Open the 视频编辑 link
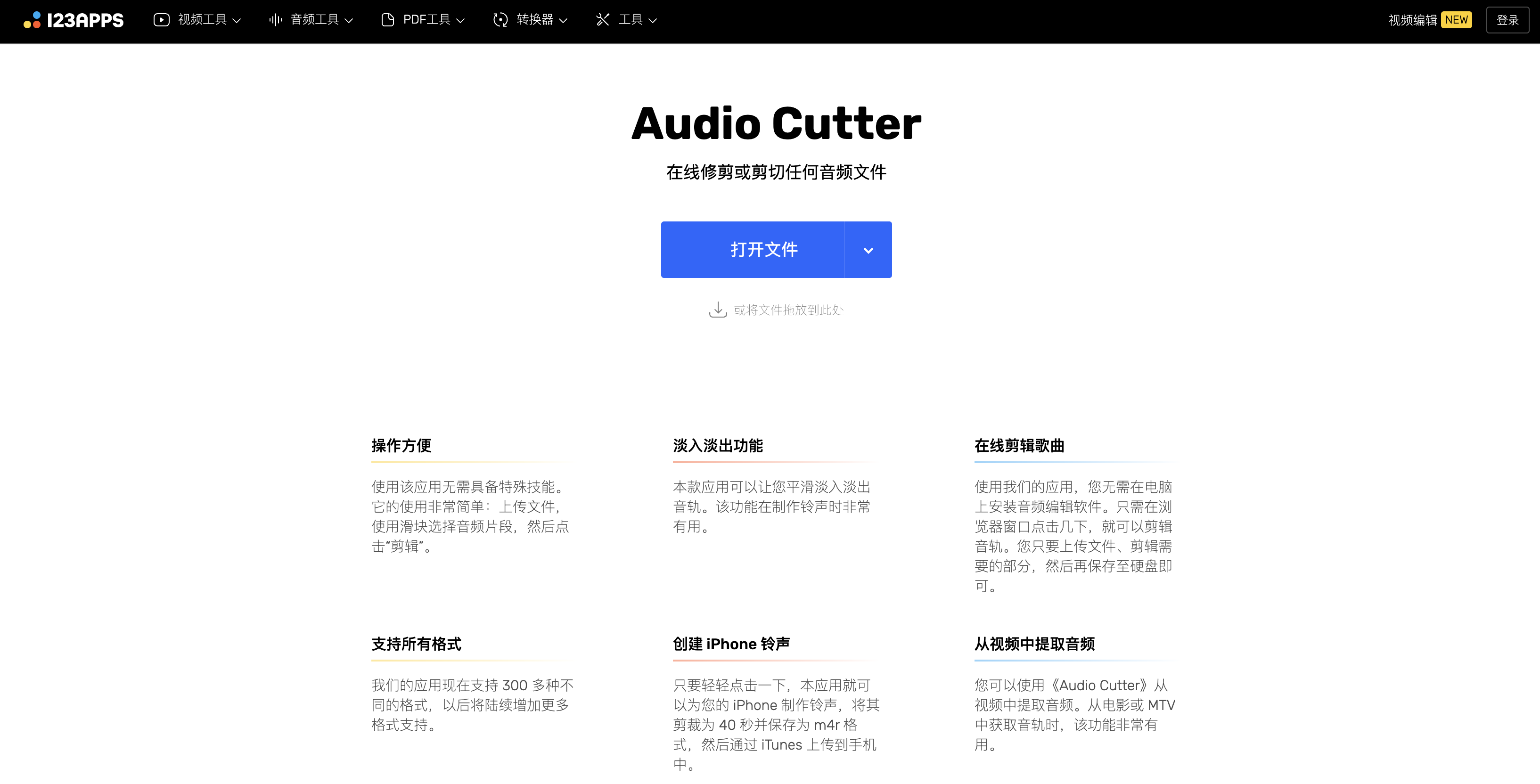Viewport: 1540px width, 784px height. pos(1413,20)
